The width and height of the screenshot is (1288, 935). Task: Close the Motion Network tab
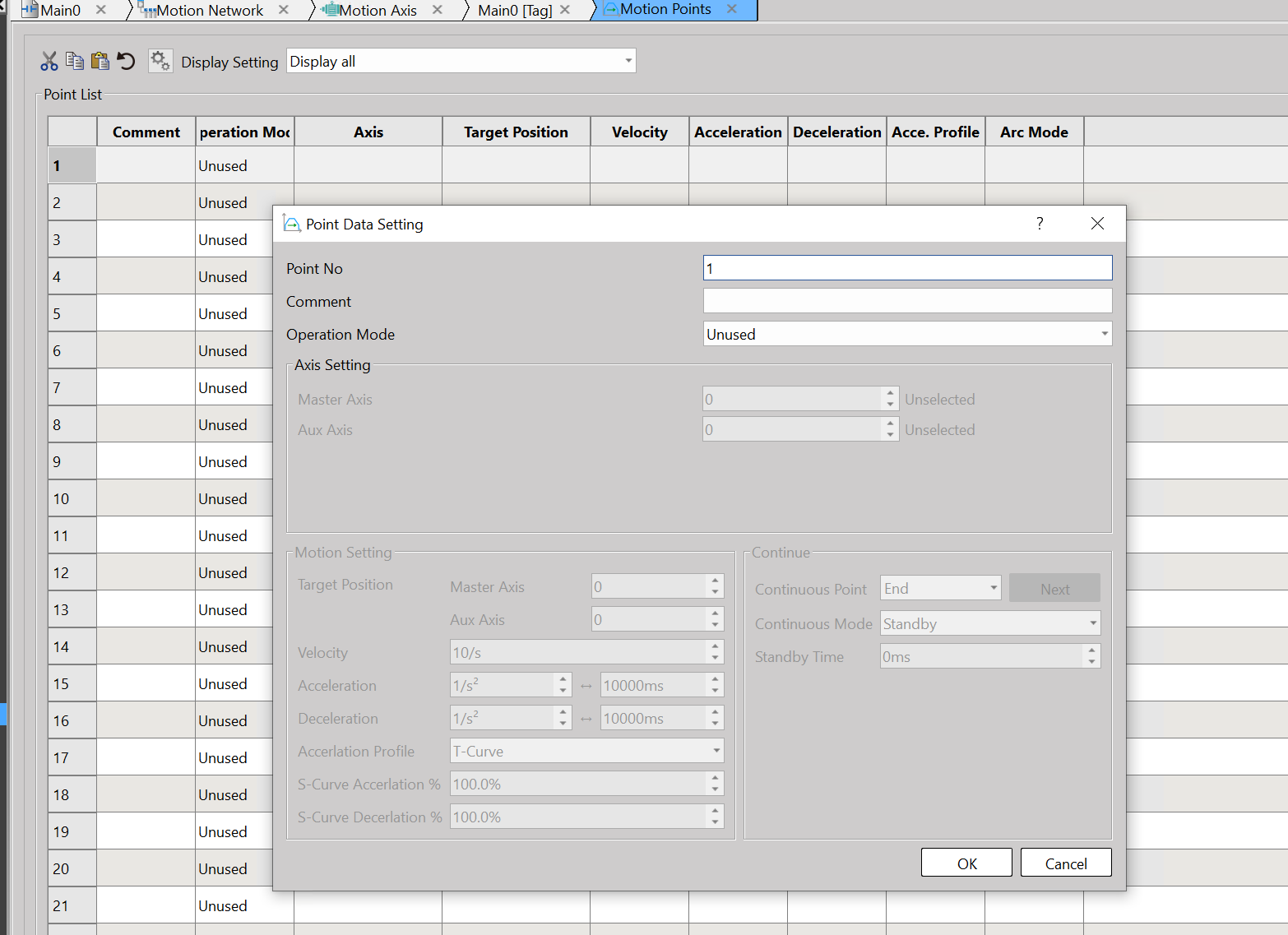284,10
